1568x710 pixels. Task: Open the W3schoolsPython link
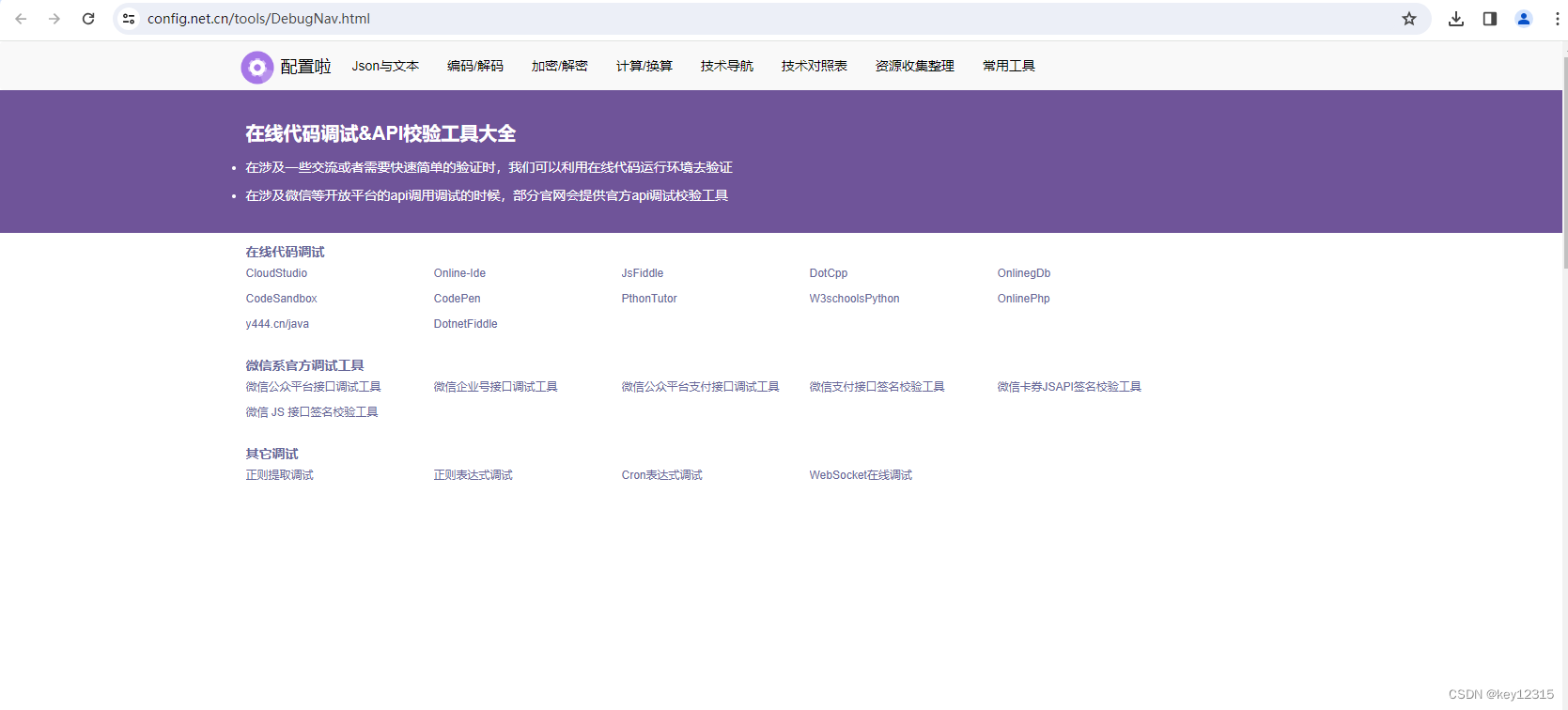pyautogui.click(x=855, y=299)
